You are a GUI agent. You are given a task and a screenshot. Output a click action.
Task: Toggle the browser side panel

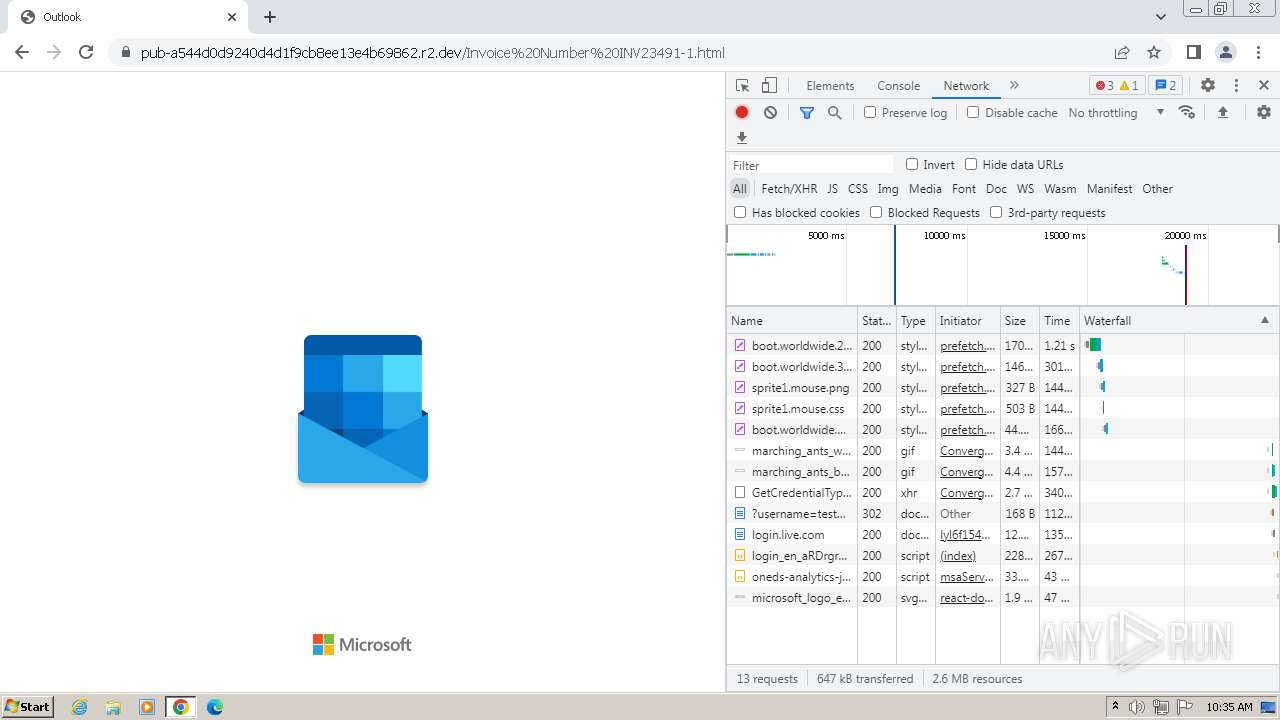1193,52
